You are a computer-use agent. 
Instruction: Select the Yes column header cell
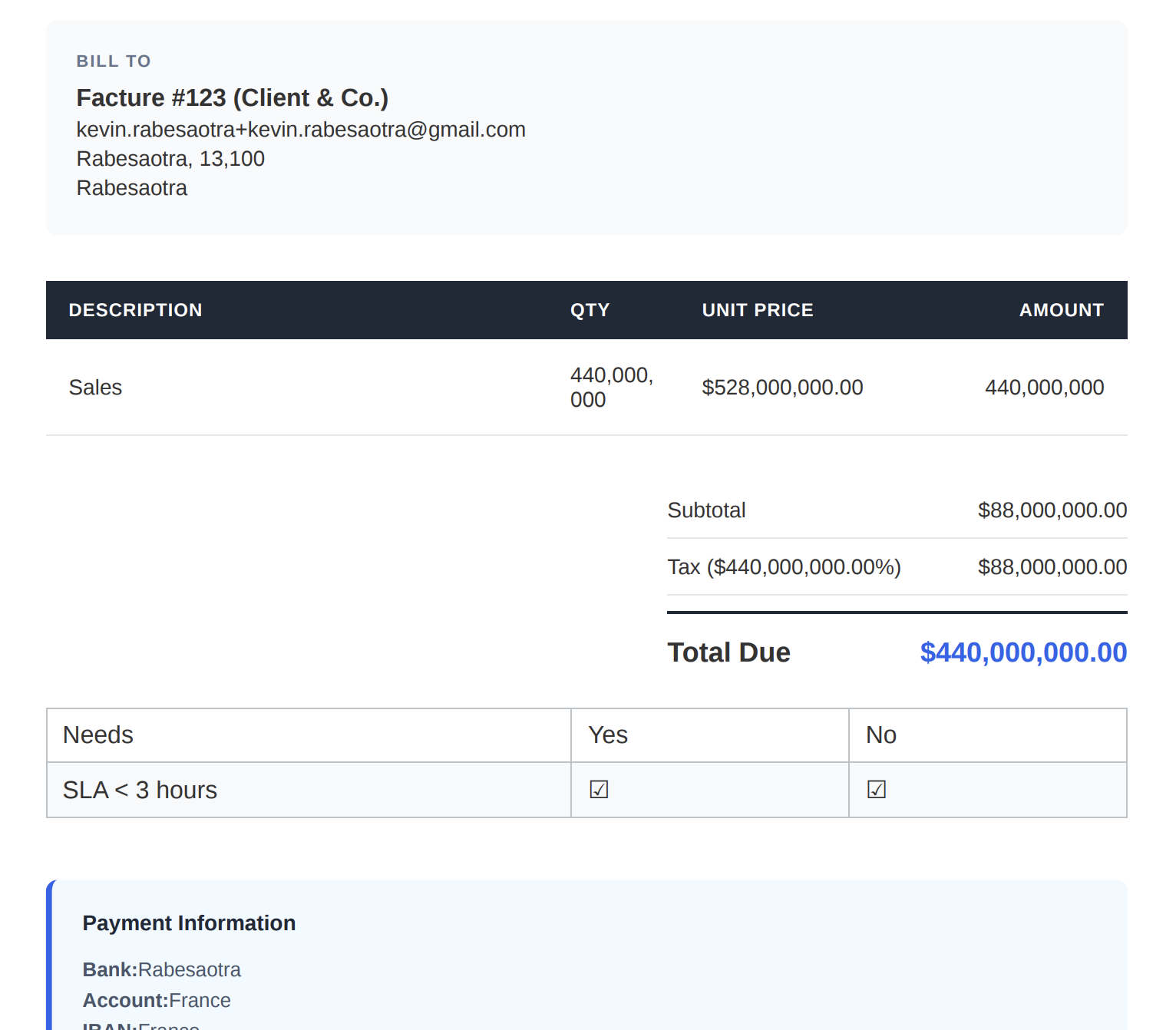coord(608,735)
